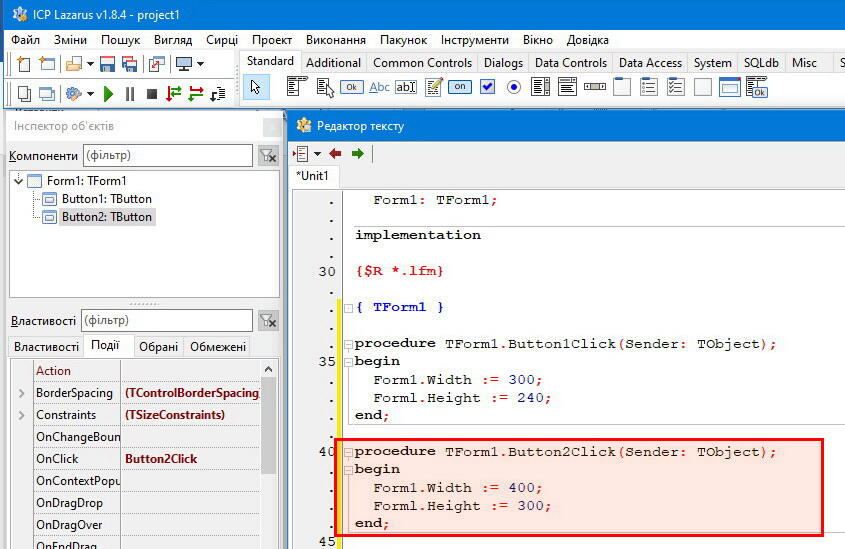Pick the TMainMenu component icon
Screen dimensions: 845x549
click(297, 87)
